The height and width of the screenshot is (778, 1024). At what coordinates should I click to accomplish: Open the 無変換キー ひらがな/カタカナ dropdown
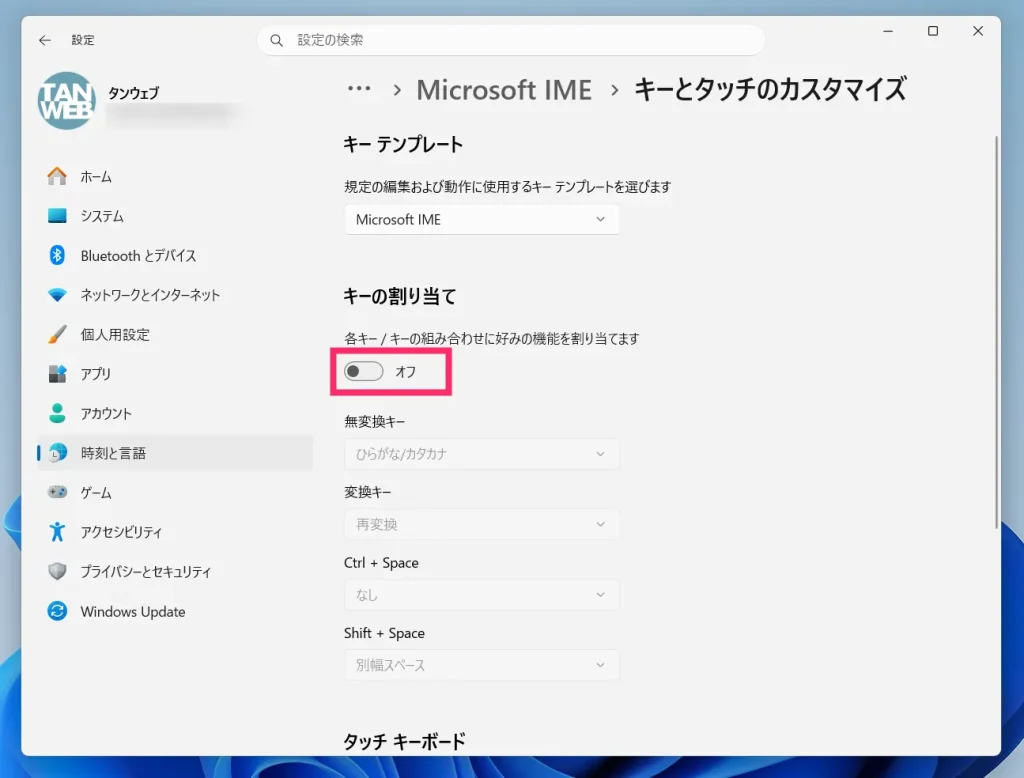click(481, 454)
